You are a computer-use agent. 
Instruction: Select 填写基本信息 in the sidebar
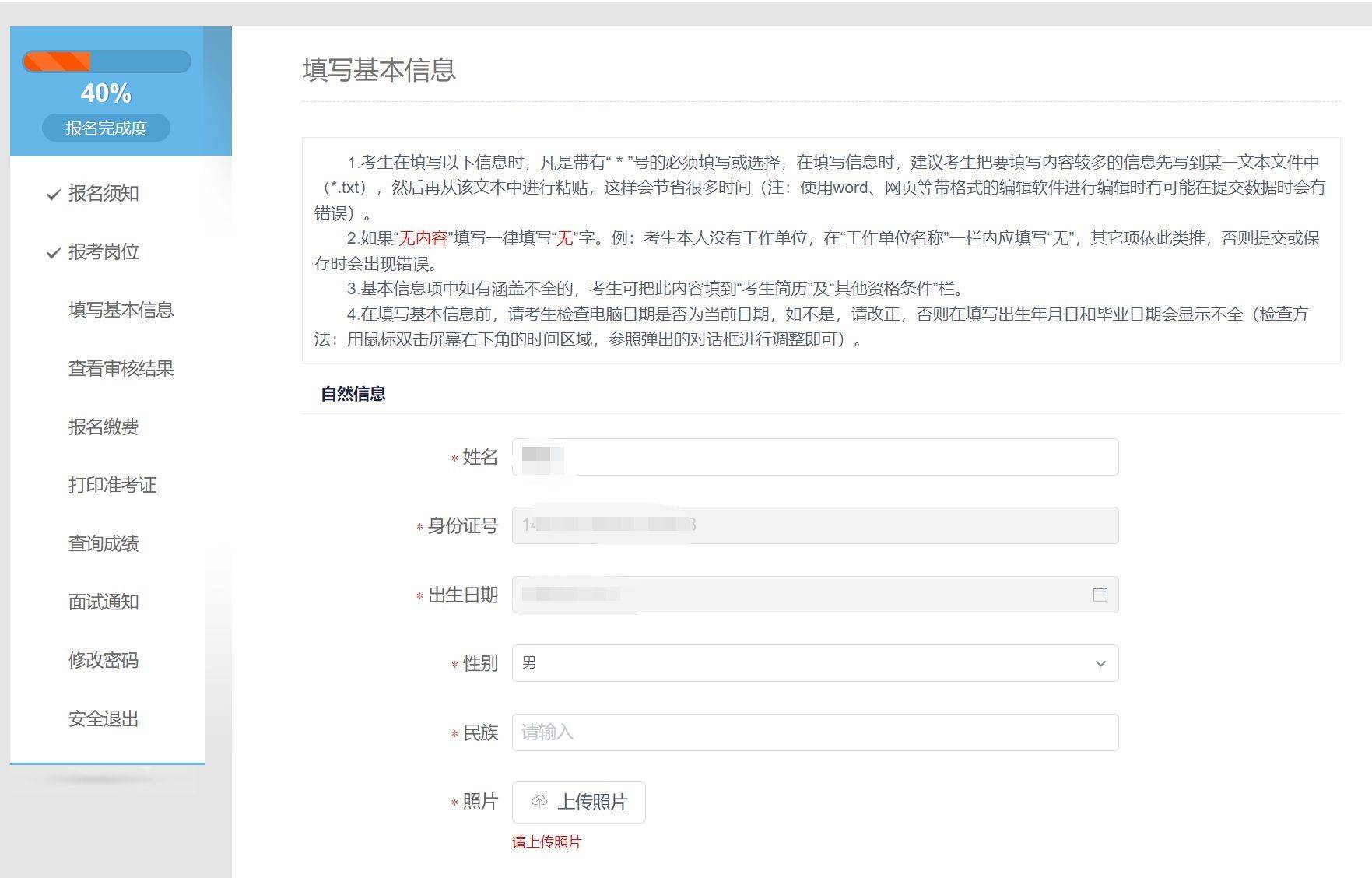tap(121, 311)
